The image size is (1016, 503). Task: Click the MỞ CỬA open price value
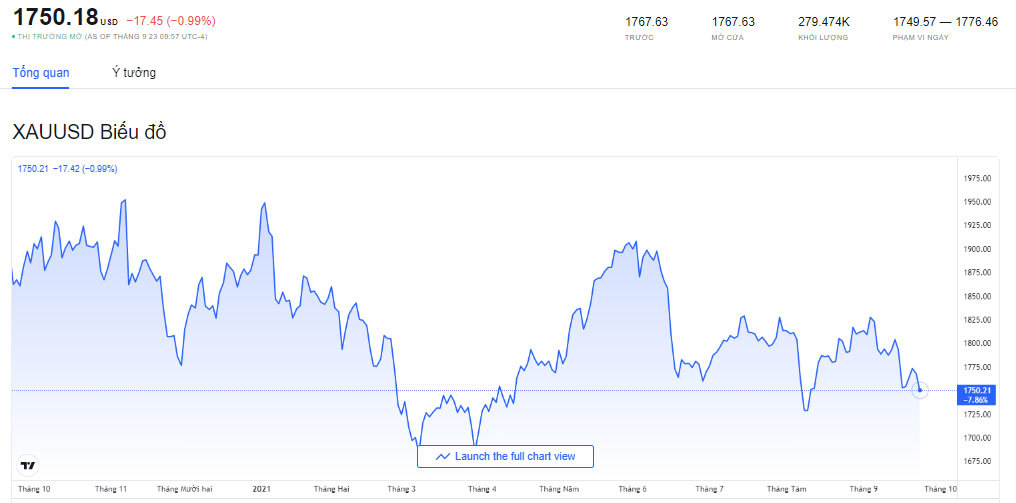(x=733, y=21)
